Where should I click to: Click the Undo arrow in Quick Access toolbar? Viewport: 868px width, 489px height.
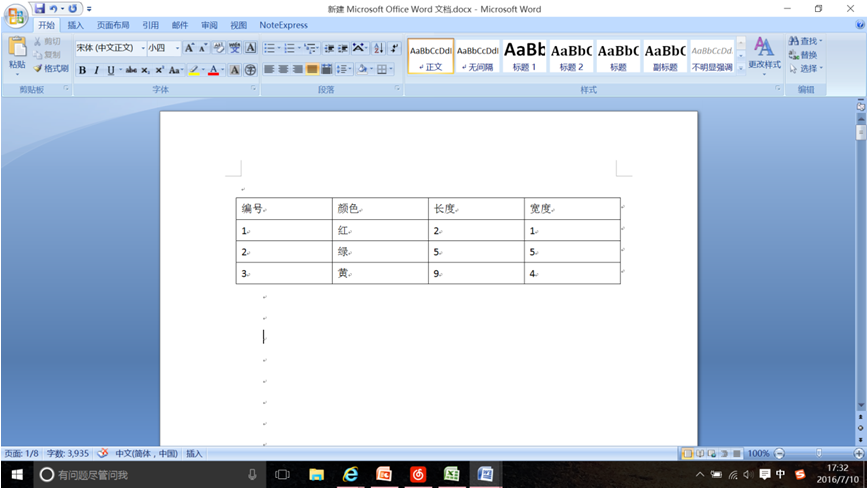tap(53, 8)
